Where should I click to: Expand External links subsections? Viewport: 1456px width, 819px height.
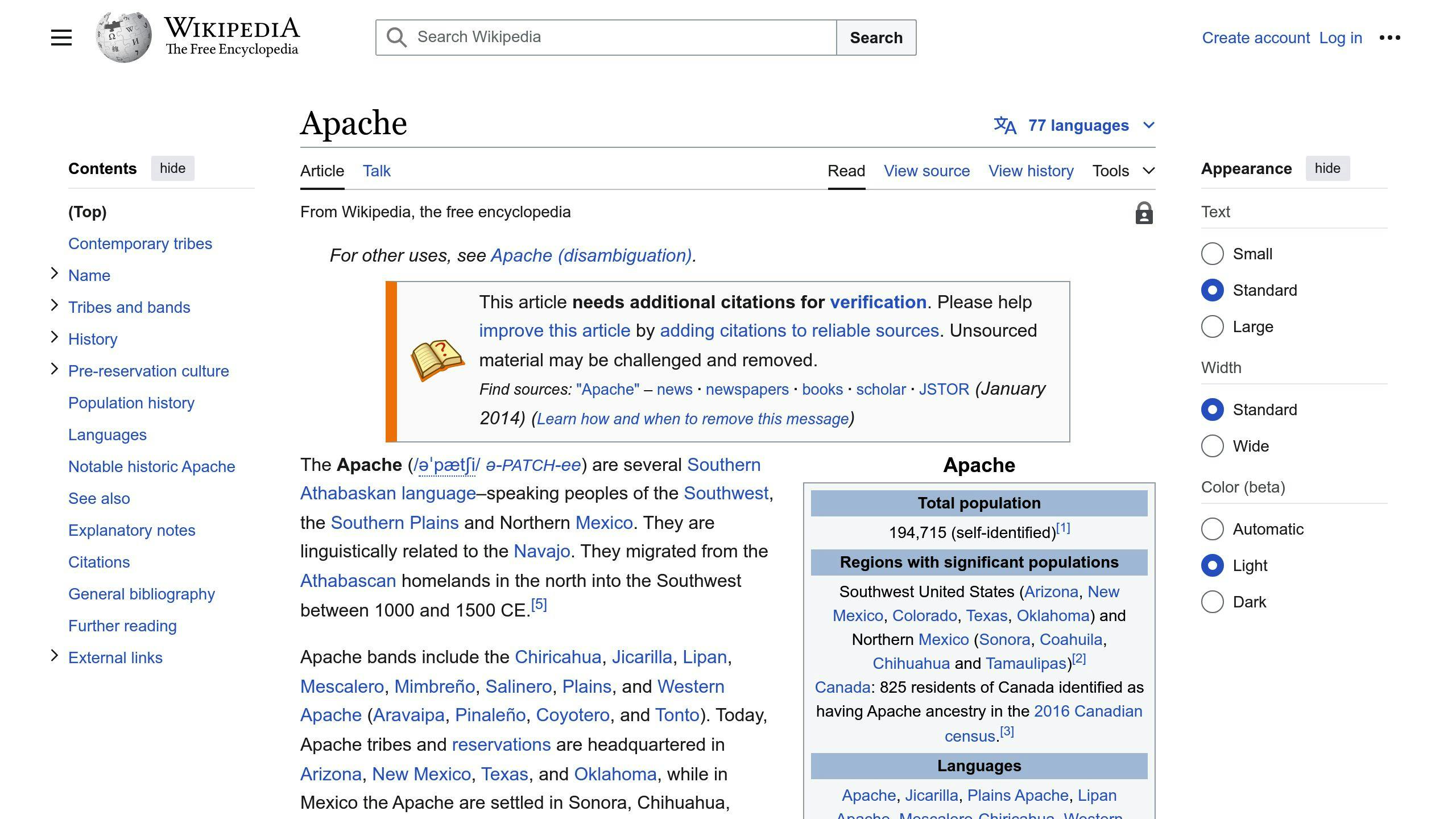coord(55,656)
